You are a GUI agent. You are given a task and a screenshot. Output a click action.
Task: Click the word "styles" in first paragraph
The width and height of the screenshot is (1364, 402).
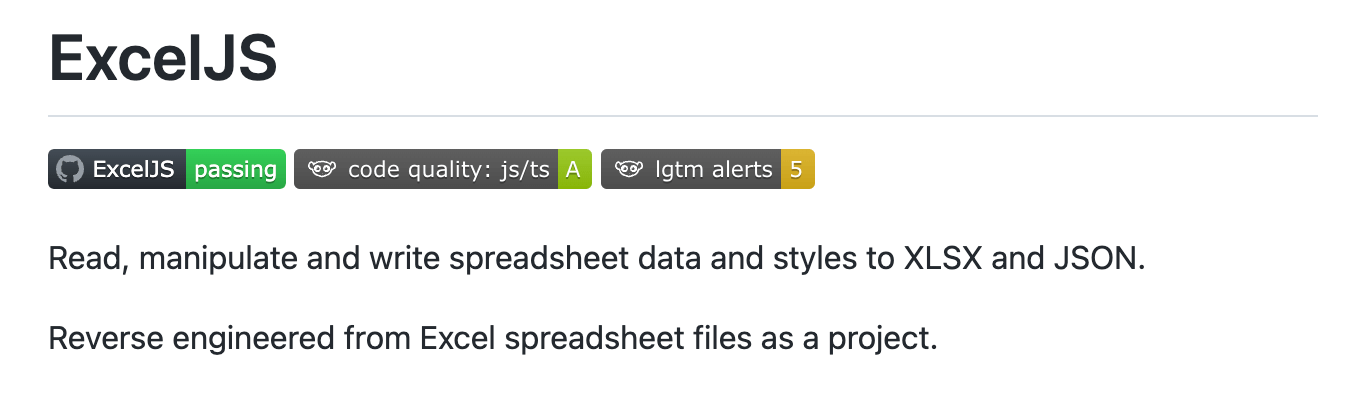coord(806,261)
